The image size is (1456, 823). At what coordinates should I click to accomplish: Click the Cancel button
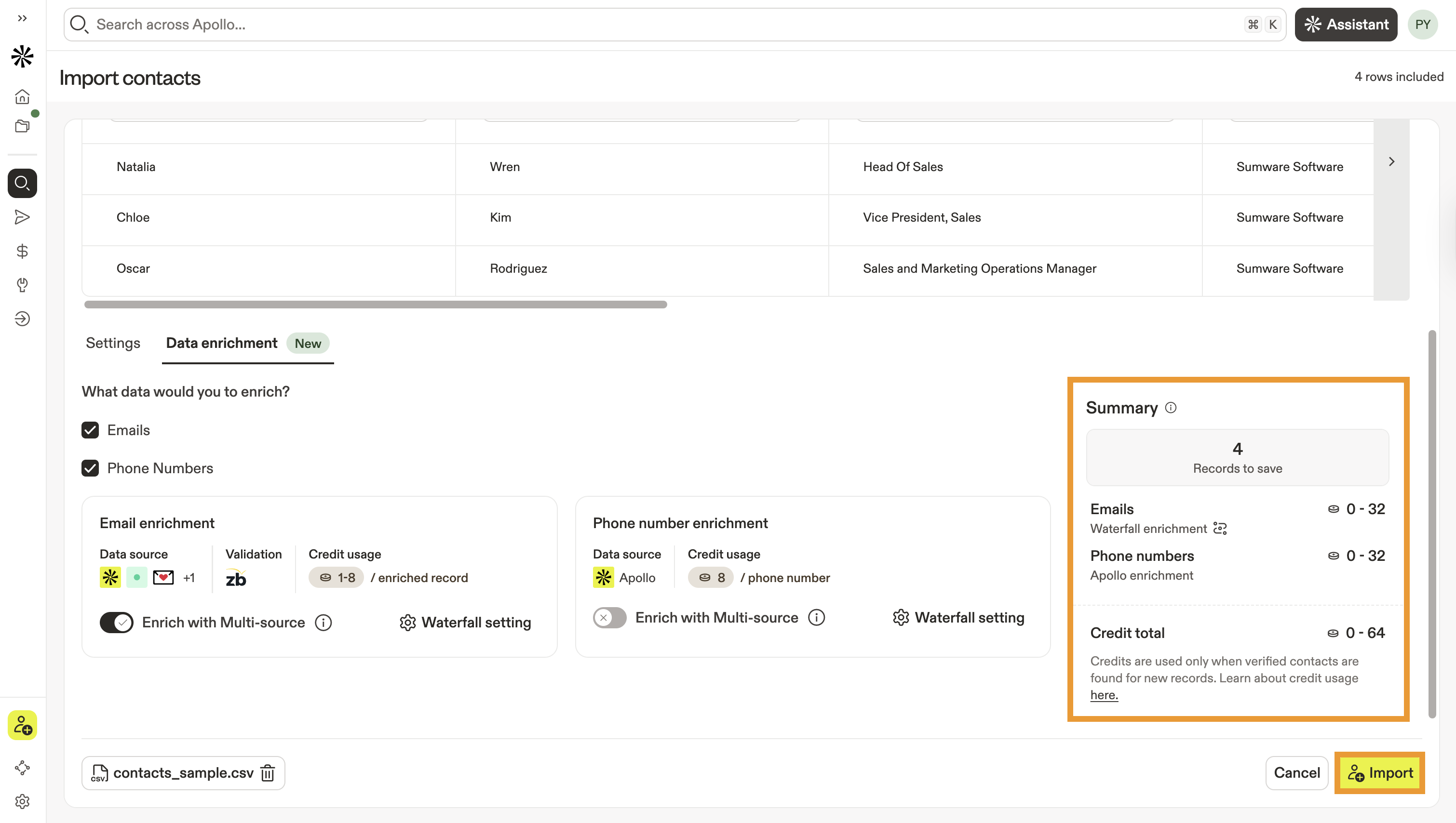click(x=1296, y=773)
